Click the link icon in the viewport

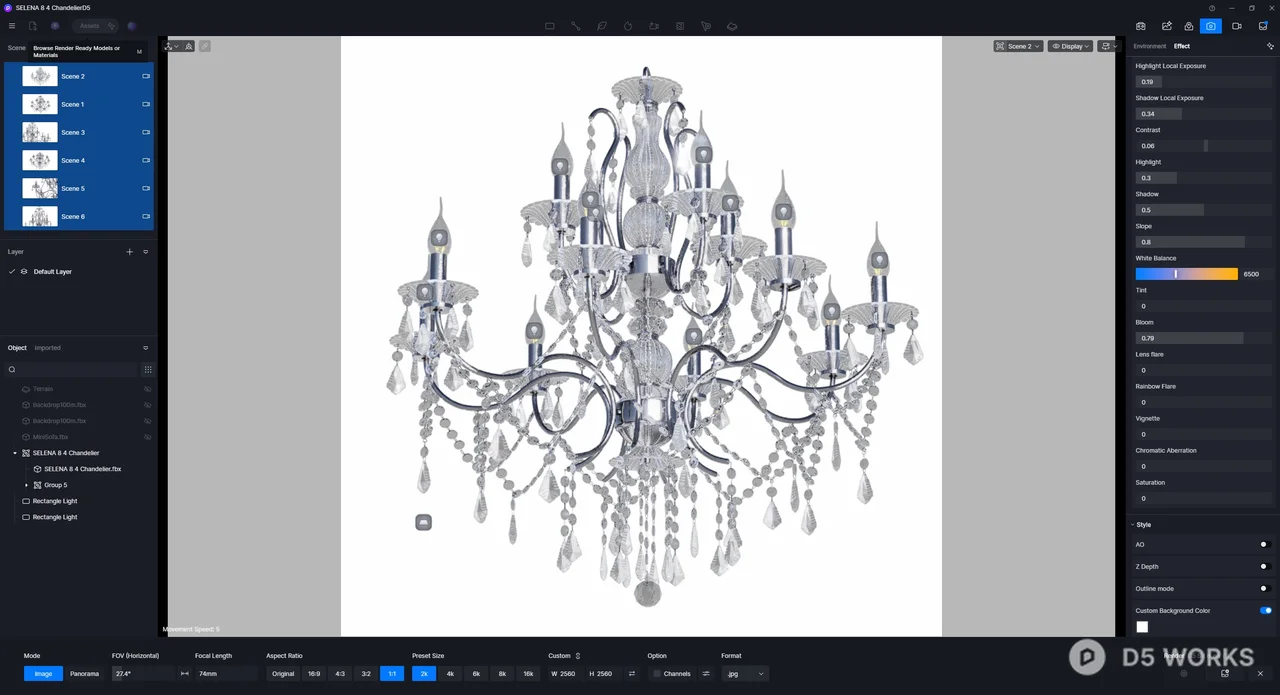tap(205, 46)
